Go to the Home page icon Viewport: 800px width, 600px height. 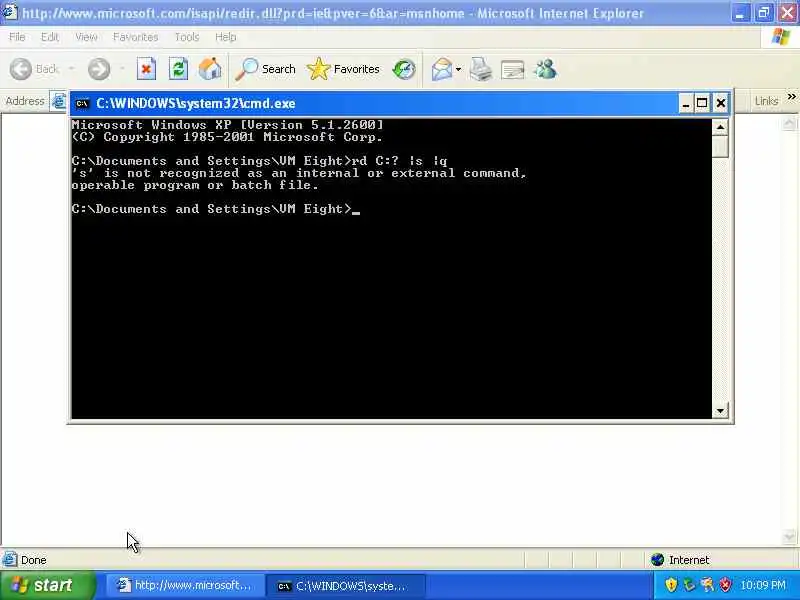coord(210,69)
